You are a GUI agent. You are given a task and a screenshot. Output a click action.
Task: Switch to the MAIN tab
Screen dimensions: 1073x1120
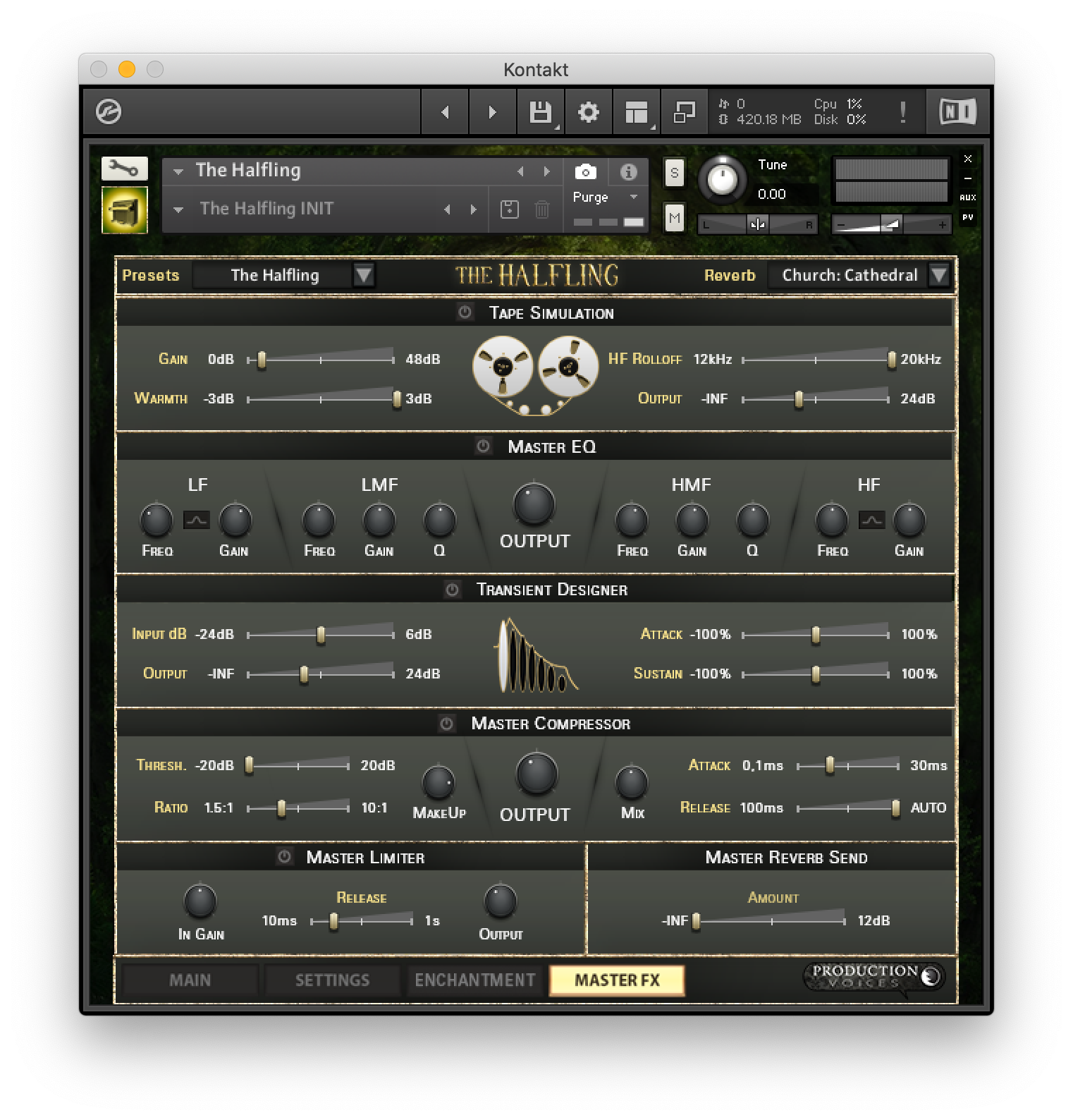190,980
